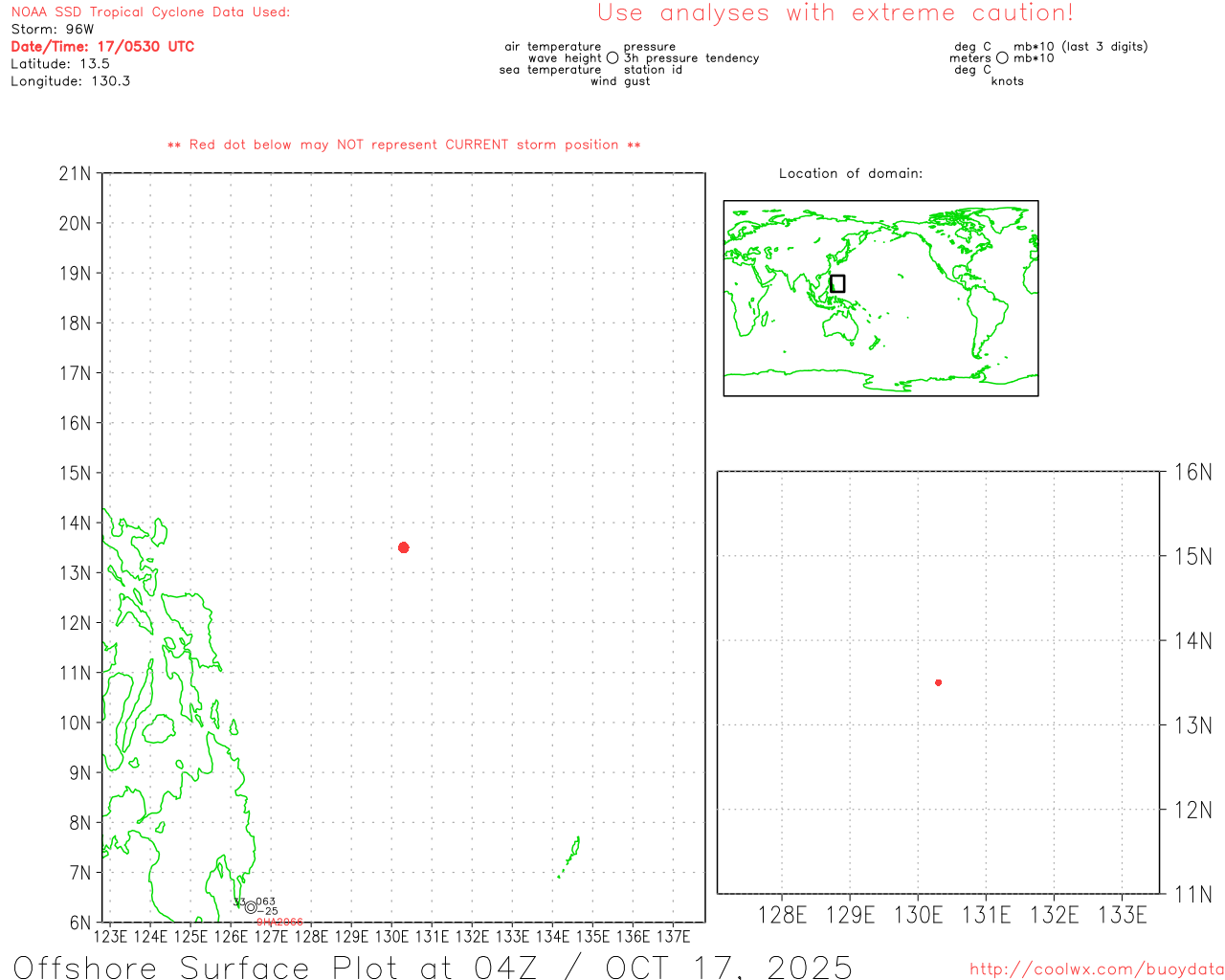Click the left legend circle by wave height
This screenshot has width=1225, height=980.
coord(612,58)
